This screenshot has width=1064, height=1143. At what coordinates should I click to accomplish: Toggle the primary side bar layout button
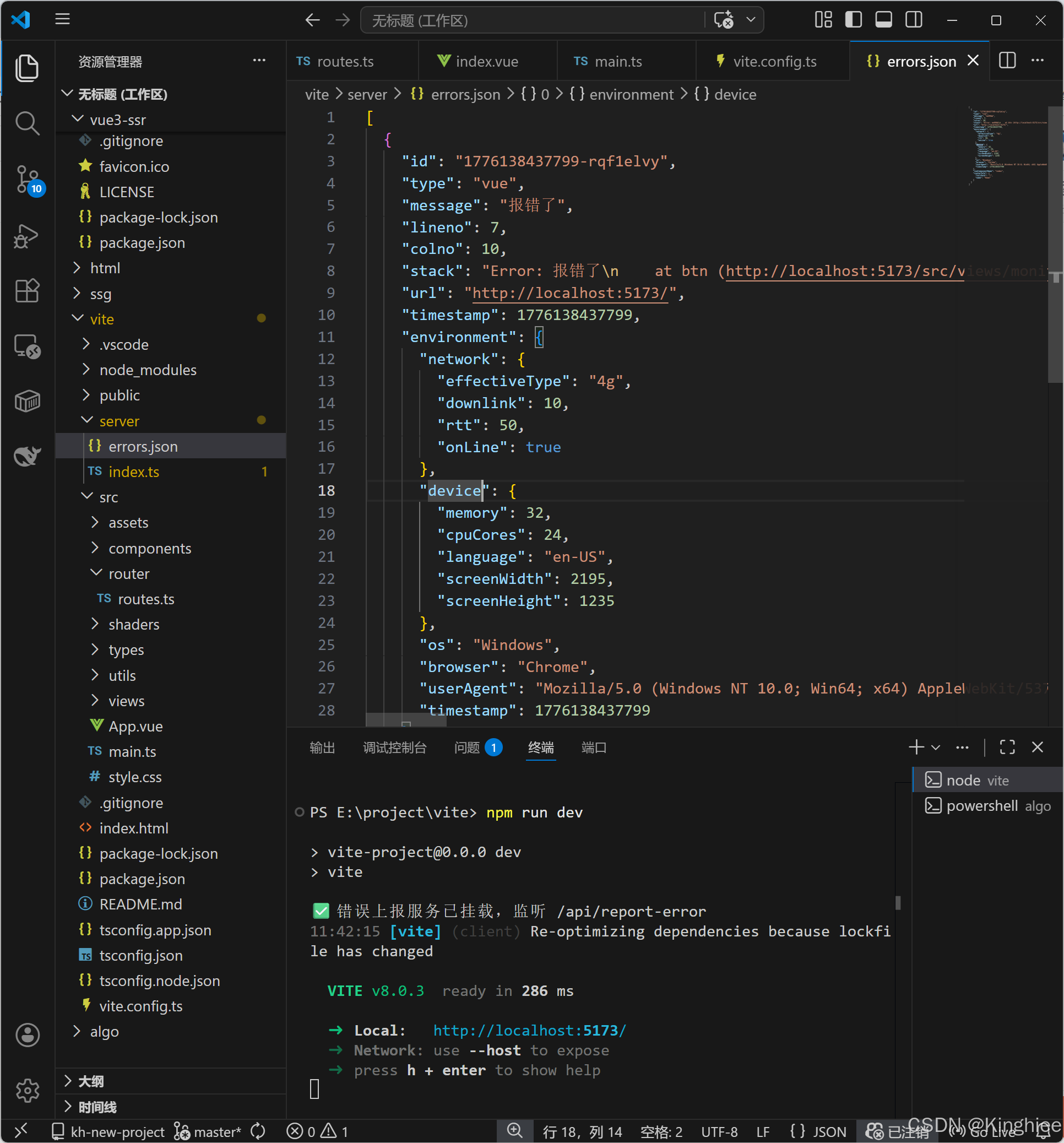coord(853,20)
